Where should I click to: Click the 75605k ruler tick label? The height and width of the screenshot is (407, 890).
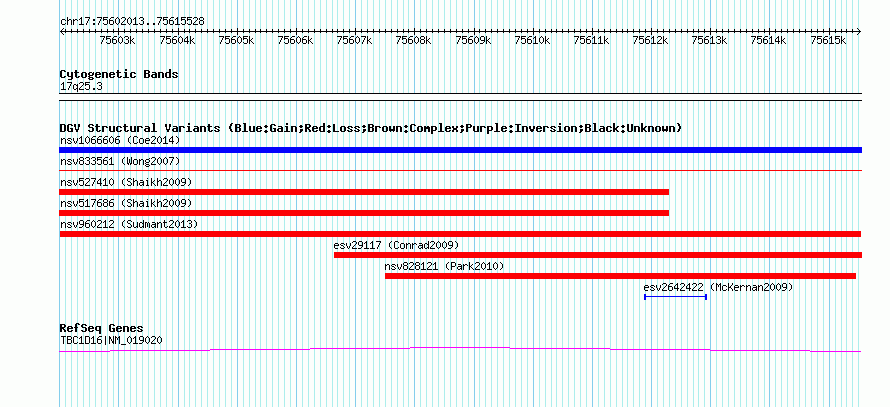pos(237,40)
